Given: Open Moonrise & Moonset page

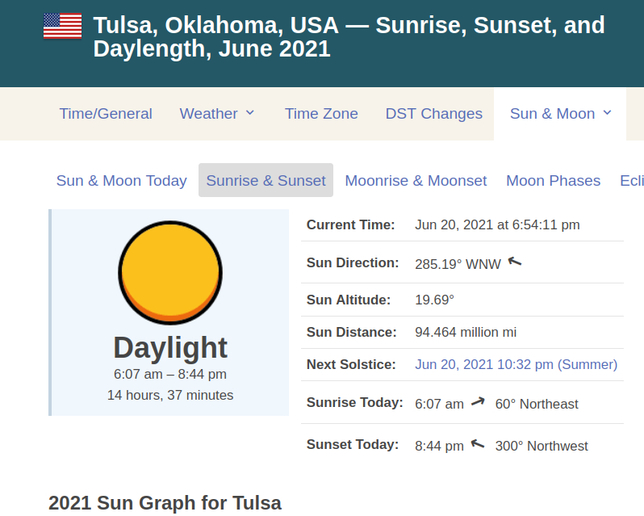Looking at the screenshot, I should click(x=416, y=181).
